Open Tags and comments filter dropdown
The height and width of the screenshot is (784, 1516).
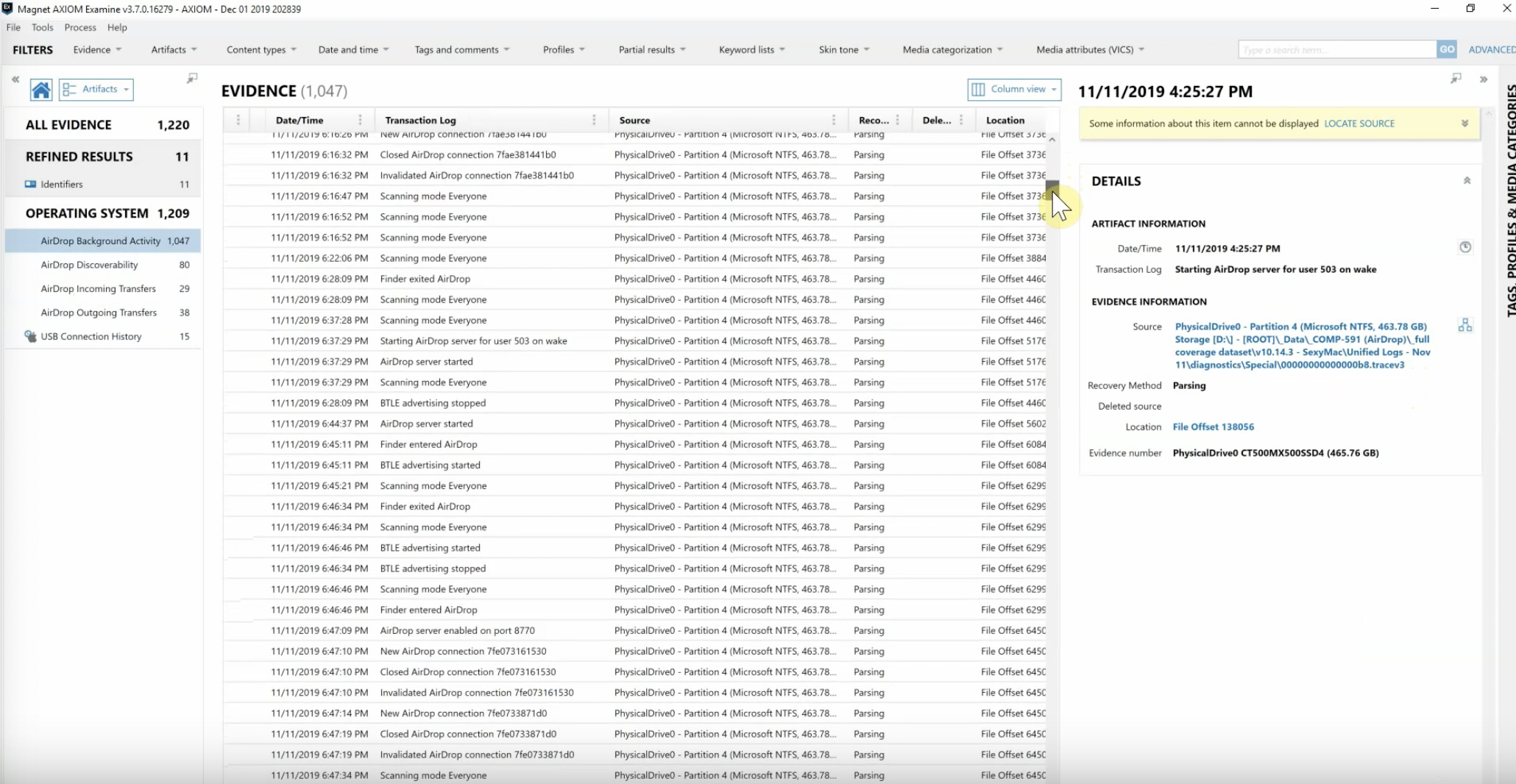(x=461, y=50)
